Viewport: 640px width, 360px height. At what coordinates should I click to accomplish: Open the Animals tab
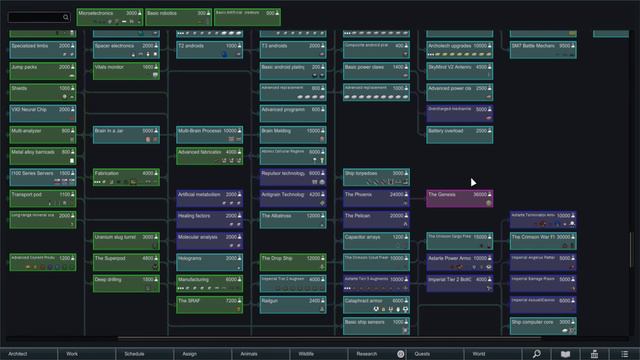tap(261, 354)
